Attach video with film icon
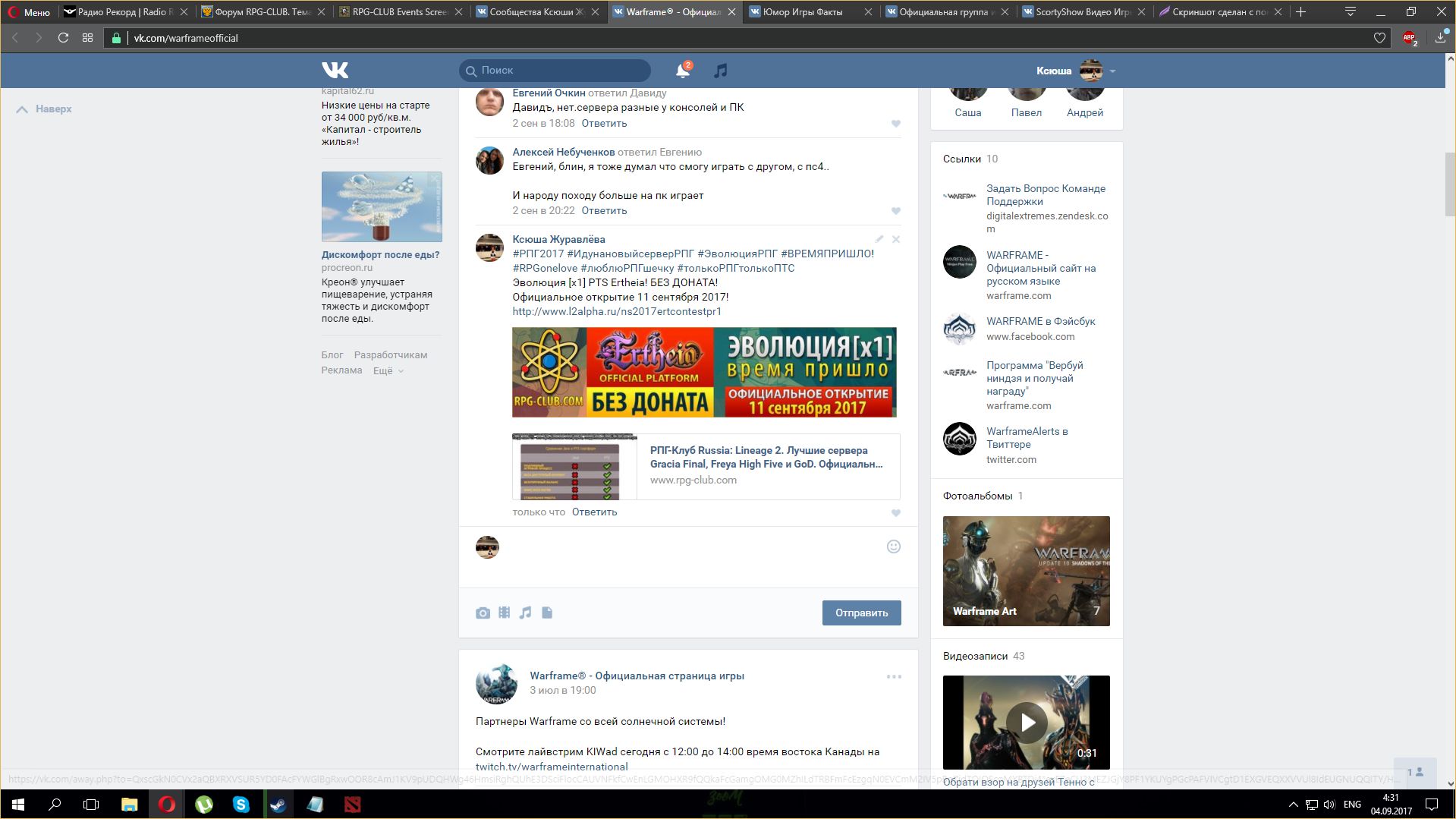The image size is (1456, 819). point(504,613)
